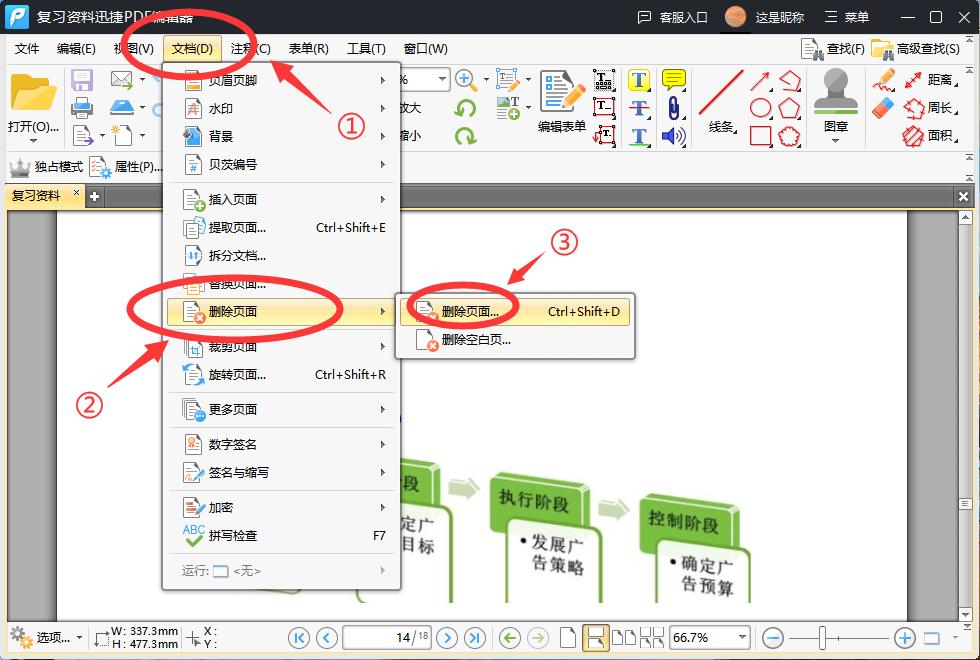Click the Distance (距离) measure tool
Viewport: 980px width, 660px height.
click(x=929, y=80)
